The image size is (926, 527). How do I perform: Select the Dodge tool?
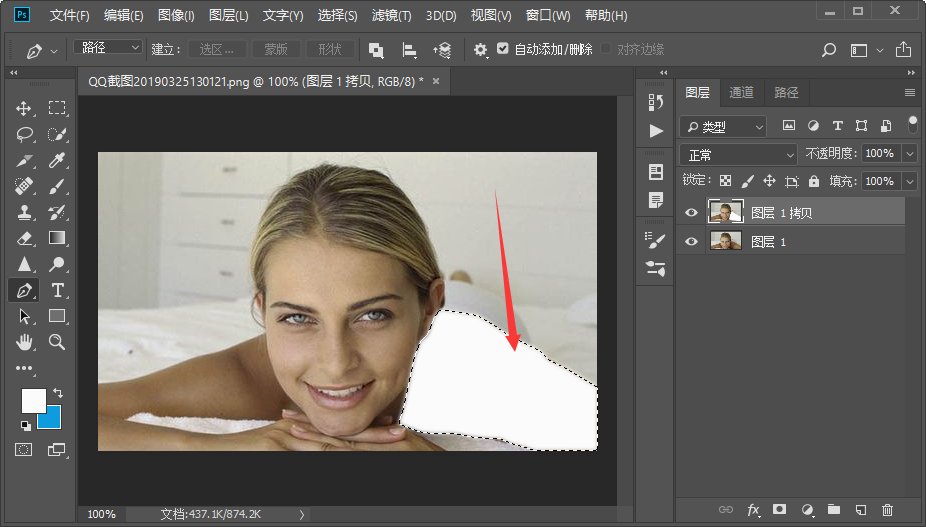pos(57,264)
